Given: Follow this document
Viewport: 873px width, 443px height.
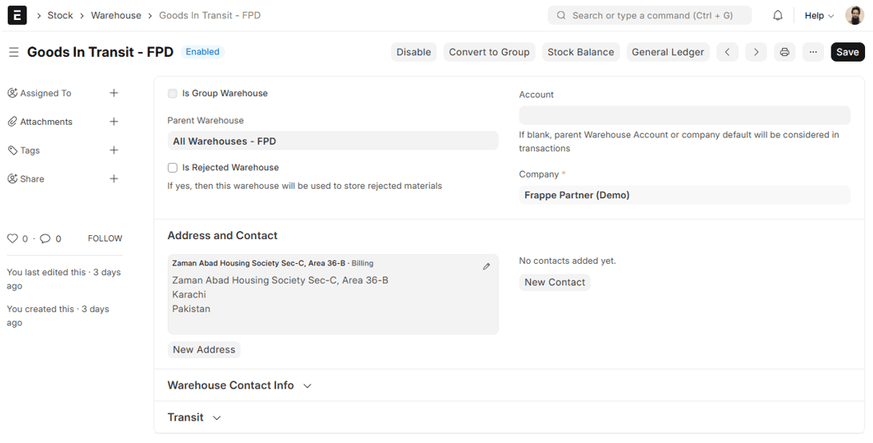Looking at the screenshot, I should pos(105,238).
